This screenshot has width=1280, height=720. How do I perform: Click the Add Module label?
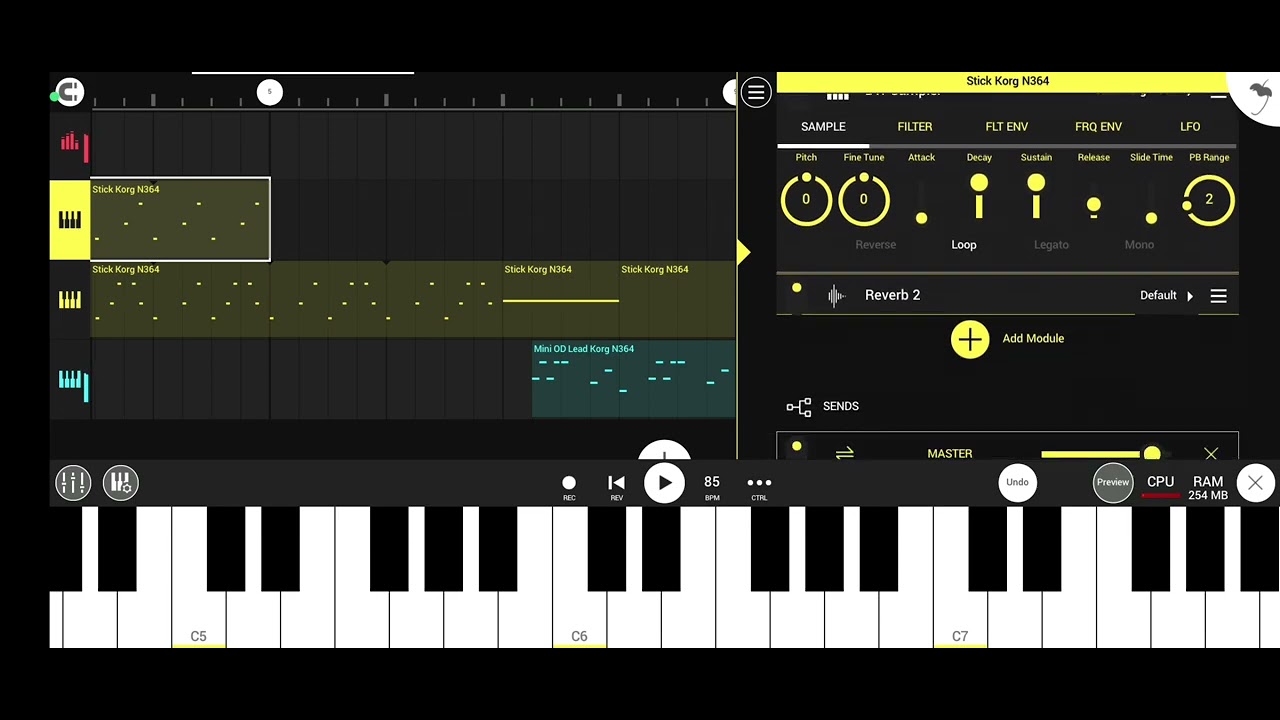(1033, 339)
